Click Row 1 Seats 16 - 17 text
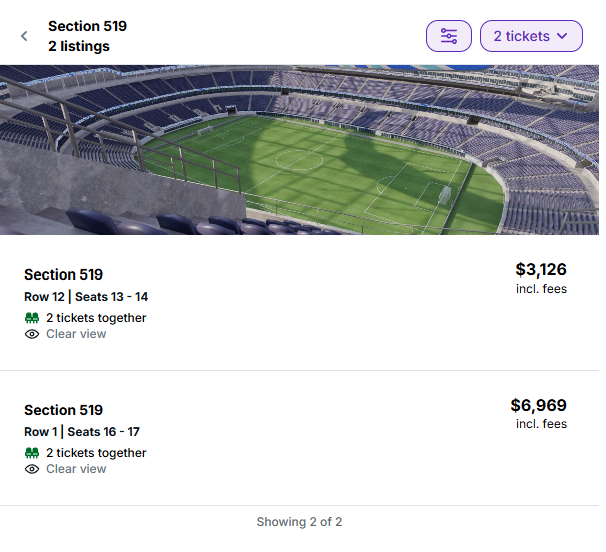 point(82,432)
